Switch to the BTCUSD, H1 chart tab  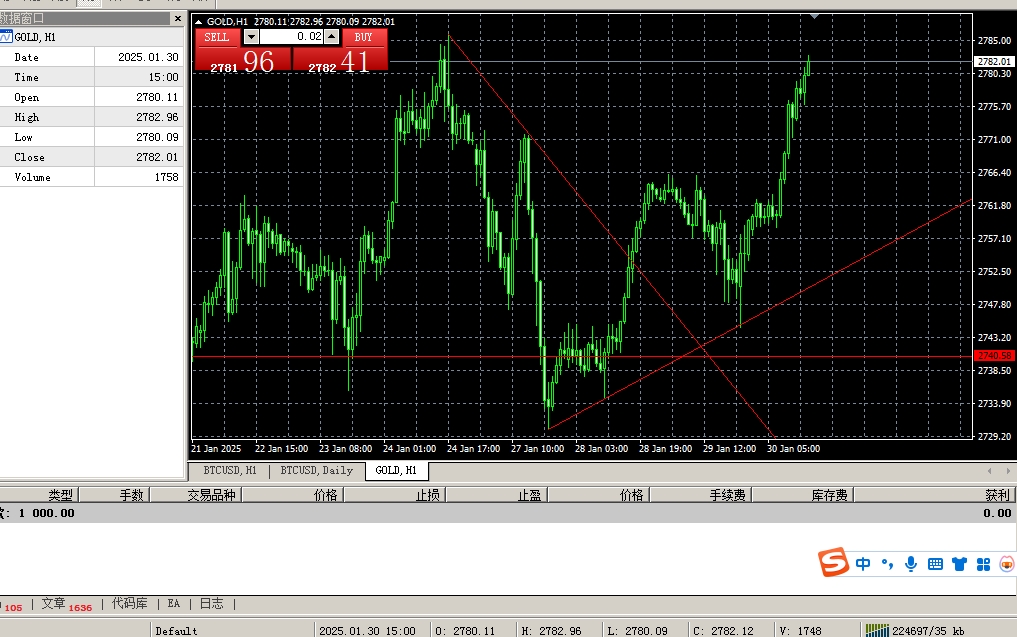[230, 470]
